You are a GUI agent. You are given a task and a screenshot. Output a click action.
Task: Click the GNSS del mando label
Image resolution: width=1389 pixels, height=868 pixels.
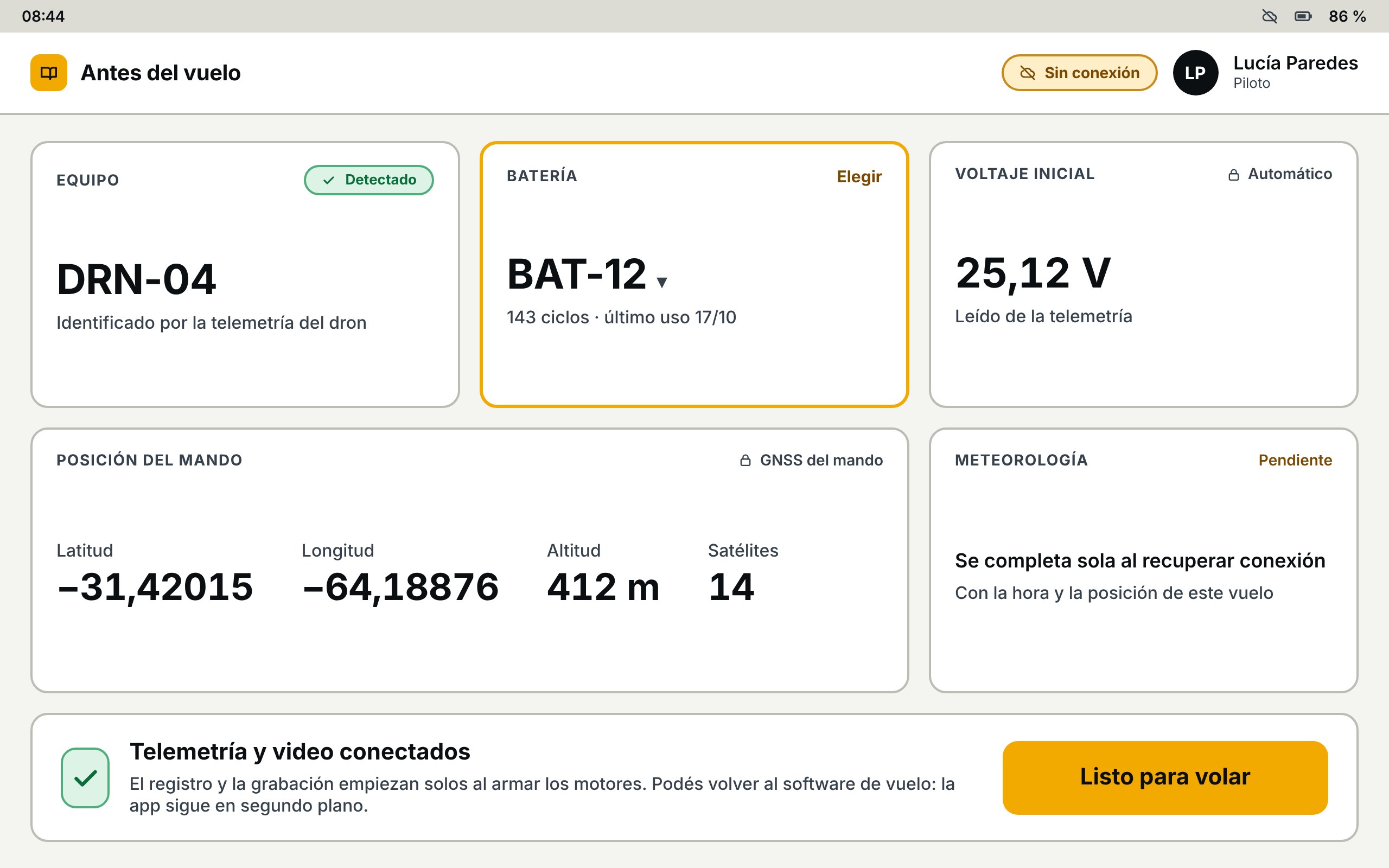point(821,460)
